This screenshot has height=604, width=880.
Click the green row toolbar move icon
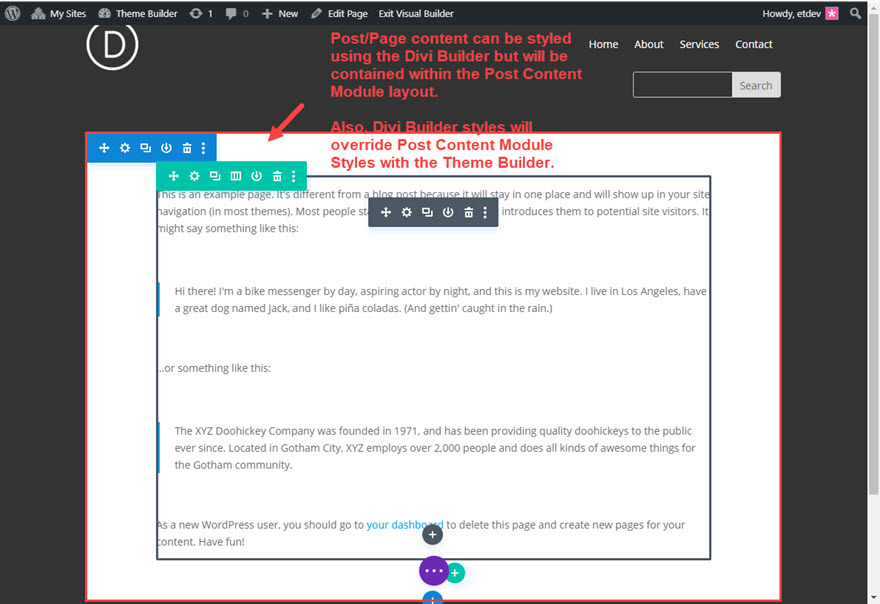pos(173,176)
